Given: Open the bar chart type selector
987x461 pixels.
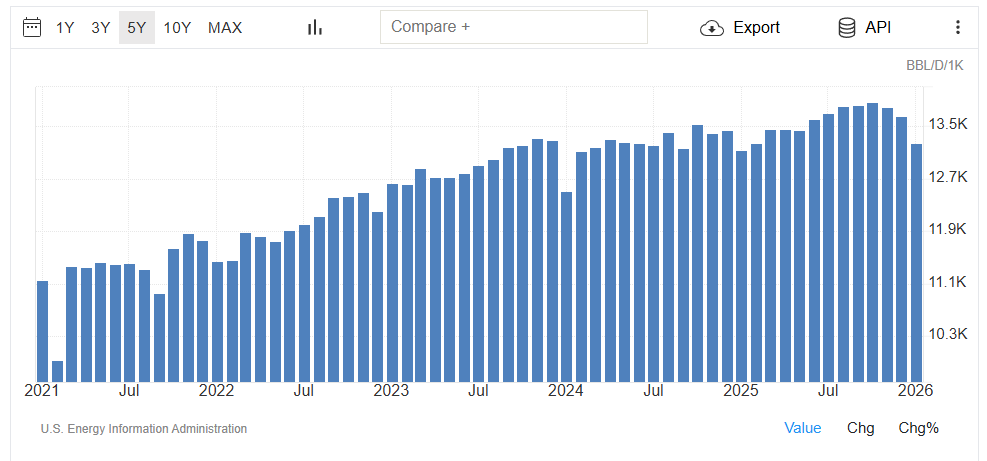Looking at the screenshot, I should click(315, 28).
